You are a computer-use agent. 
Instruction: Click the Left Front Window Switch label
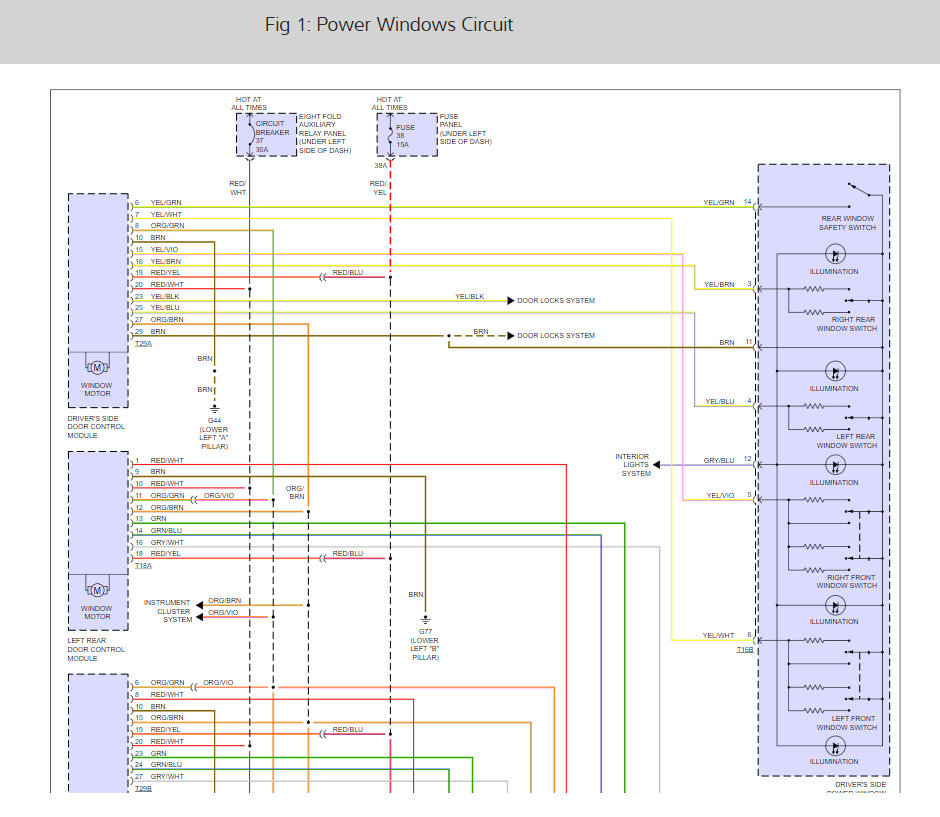pyautogui.click(x=846, y=723)
